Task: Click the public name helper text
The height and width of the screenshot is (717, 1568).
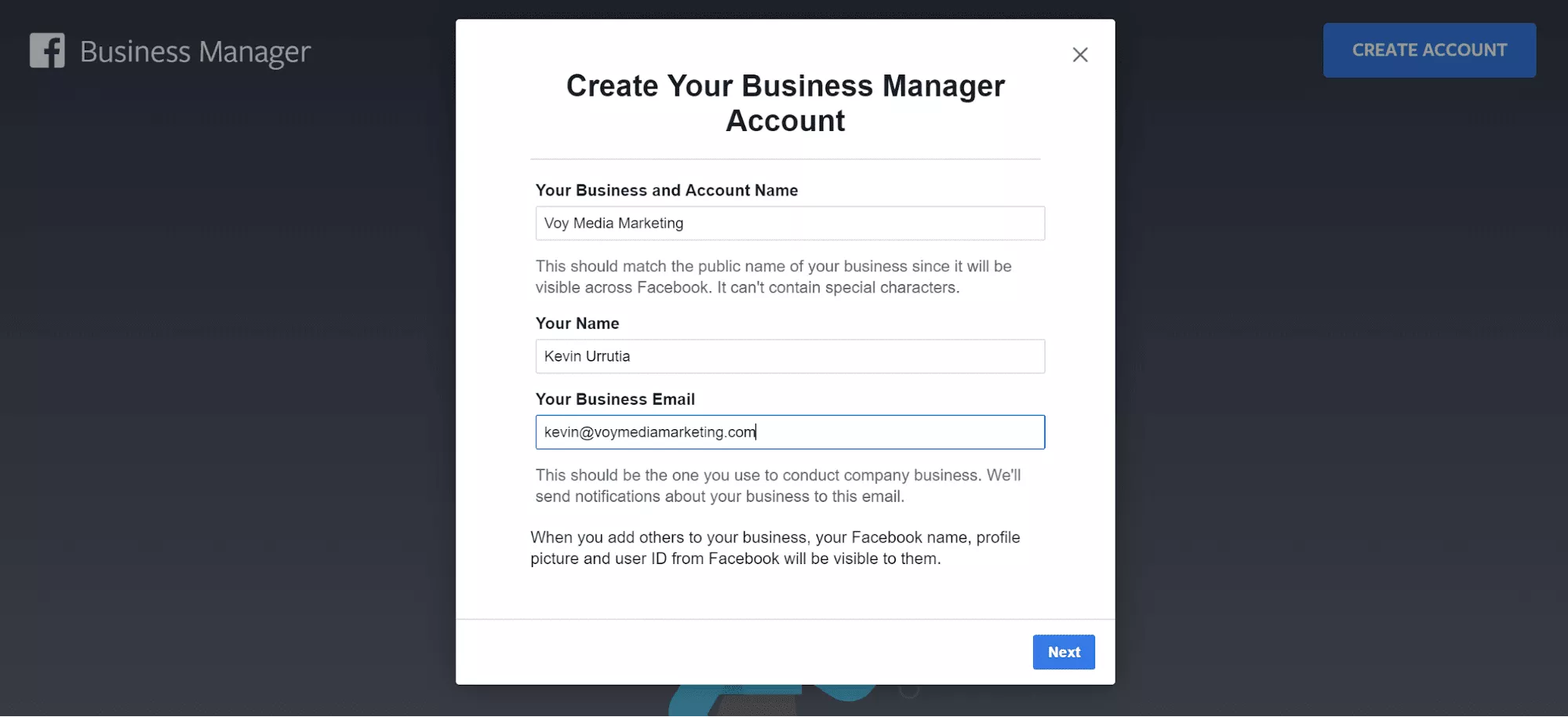Action: [x=773, y=277]
